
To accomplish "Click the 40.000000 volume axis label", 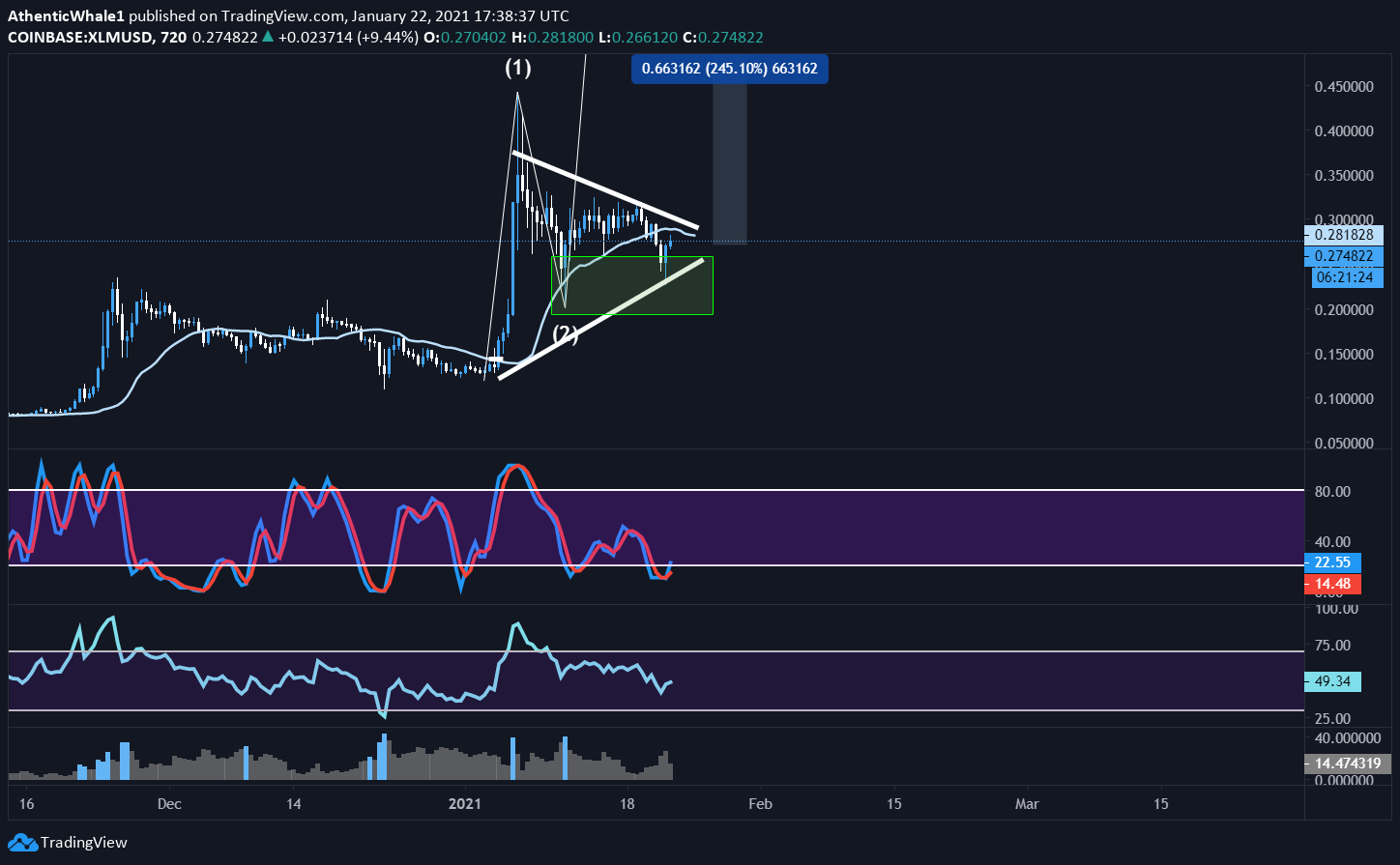I will pos(1347,738).
